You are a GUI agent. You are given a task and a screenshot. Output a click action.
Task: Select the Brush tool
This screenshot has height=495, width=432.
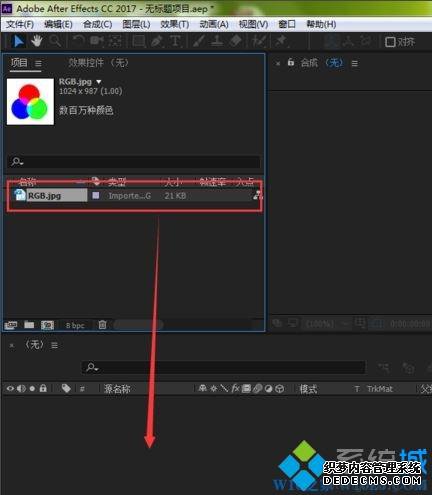199,41
